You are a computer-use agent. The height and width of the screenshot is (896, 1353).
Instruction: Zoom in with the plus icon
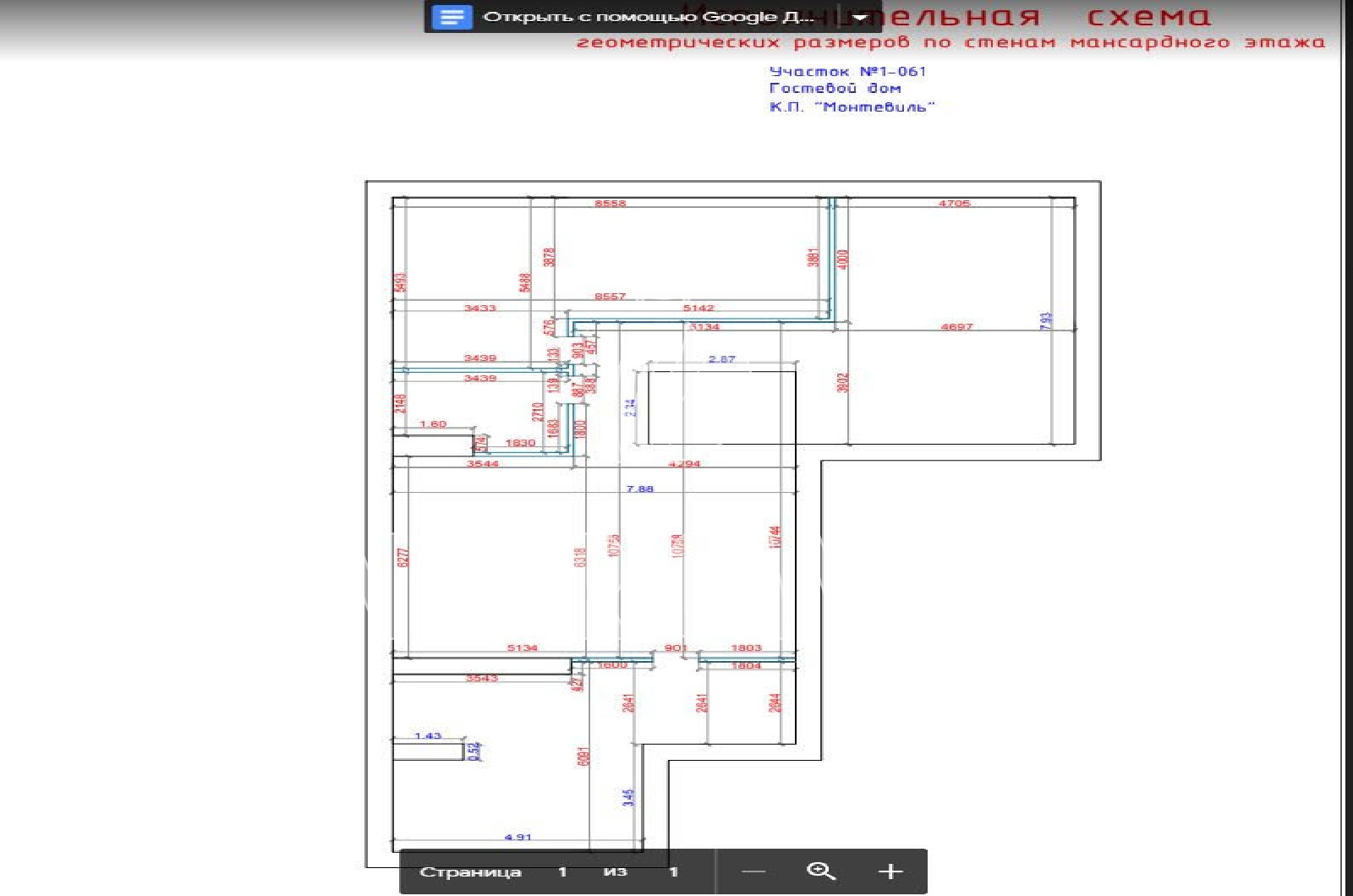coord(890,871)
